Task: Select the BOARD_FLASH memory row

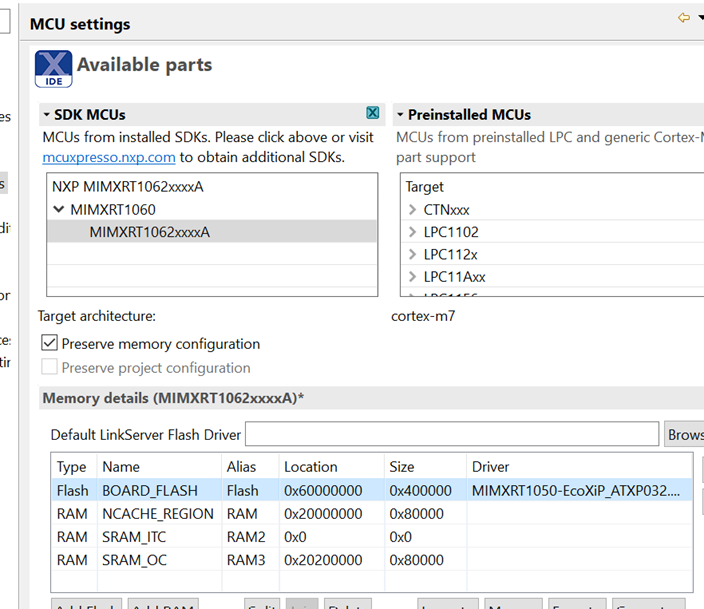Action: click(150, 491)
